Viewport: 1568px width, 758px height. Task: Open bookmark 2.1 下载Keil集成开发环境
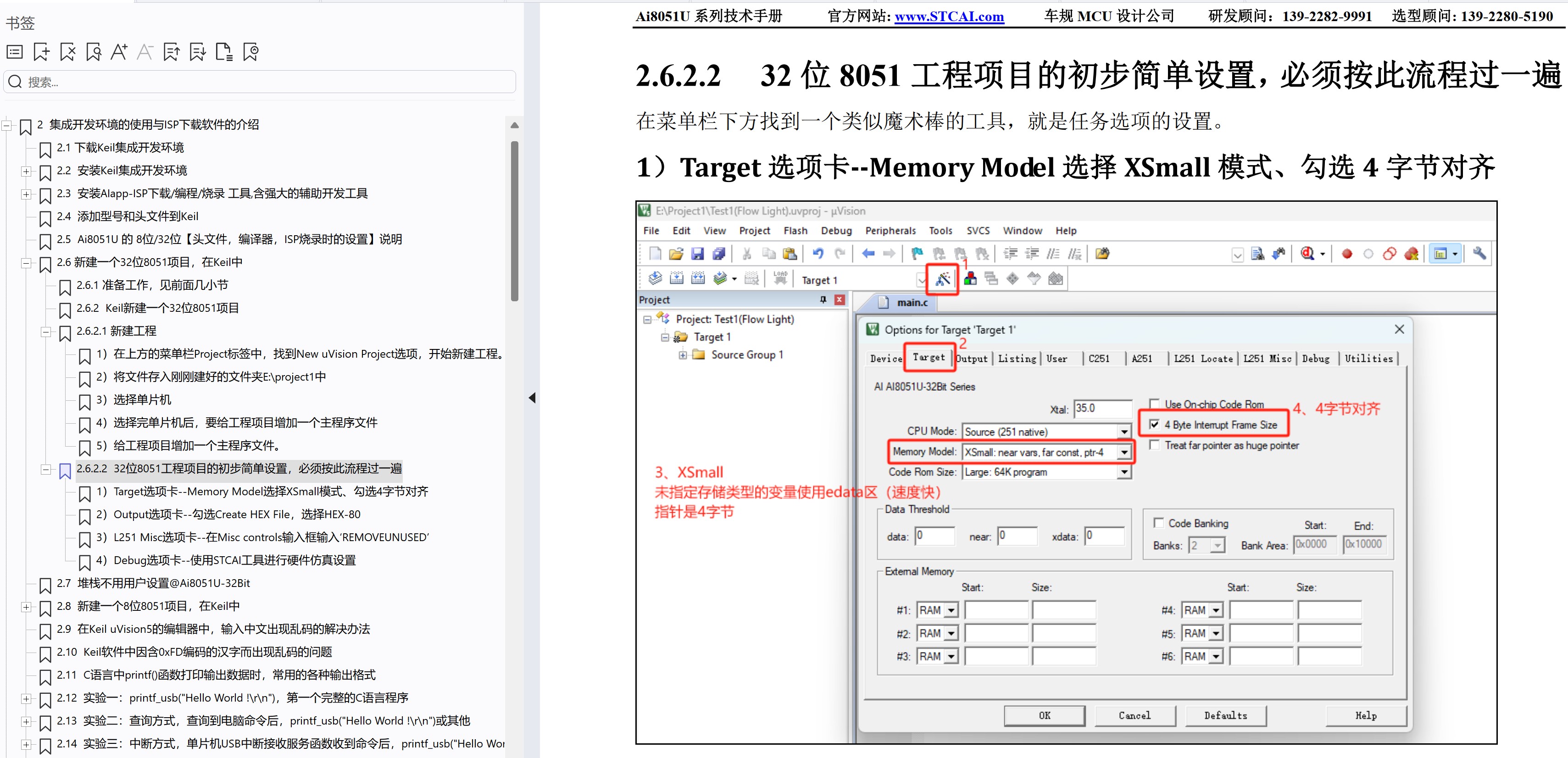tap(120, 148)
